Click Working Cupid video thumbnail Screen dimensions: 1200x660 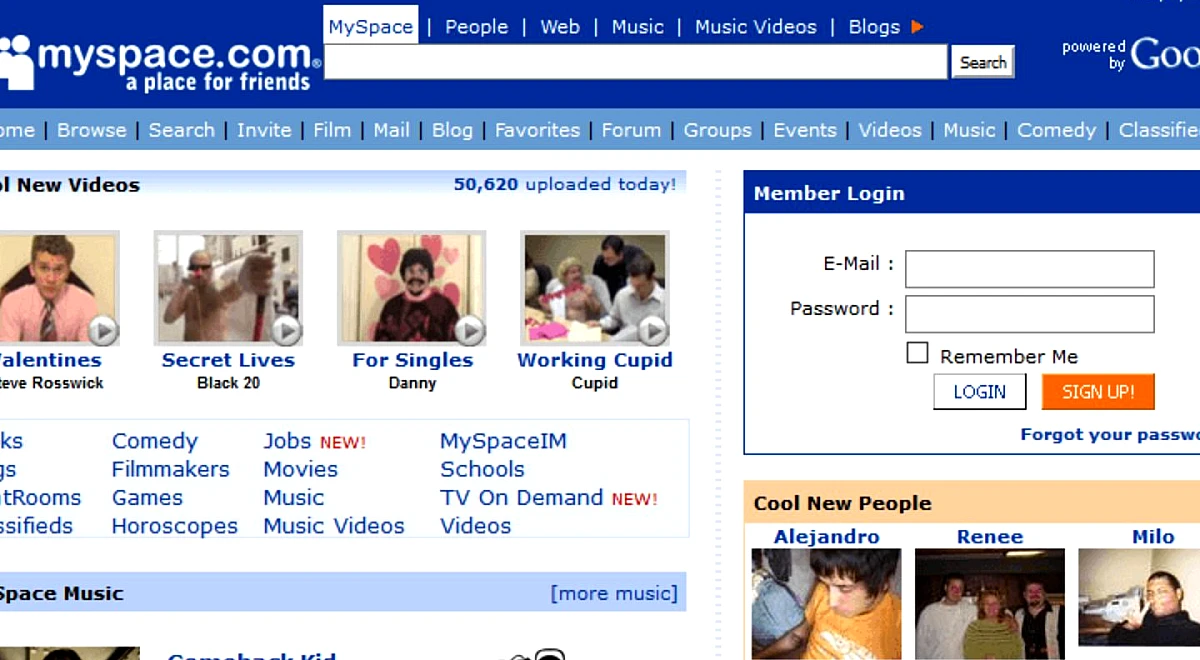[595, 288]
